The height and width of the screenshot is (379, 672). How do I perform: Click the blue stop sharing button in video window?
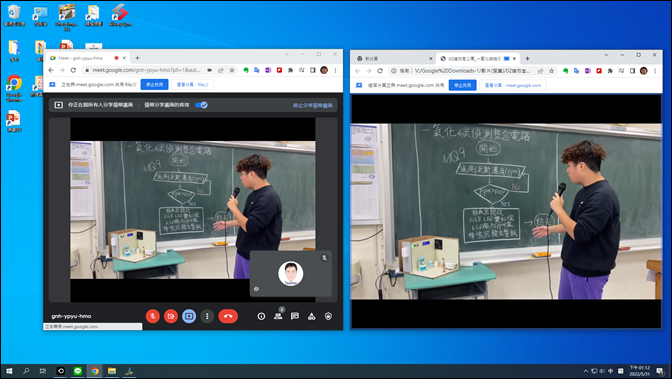(x=462, y=85)
